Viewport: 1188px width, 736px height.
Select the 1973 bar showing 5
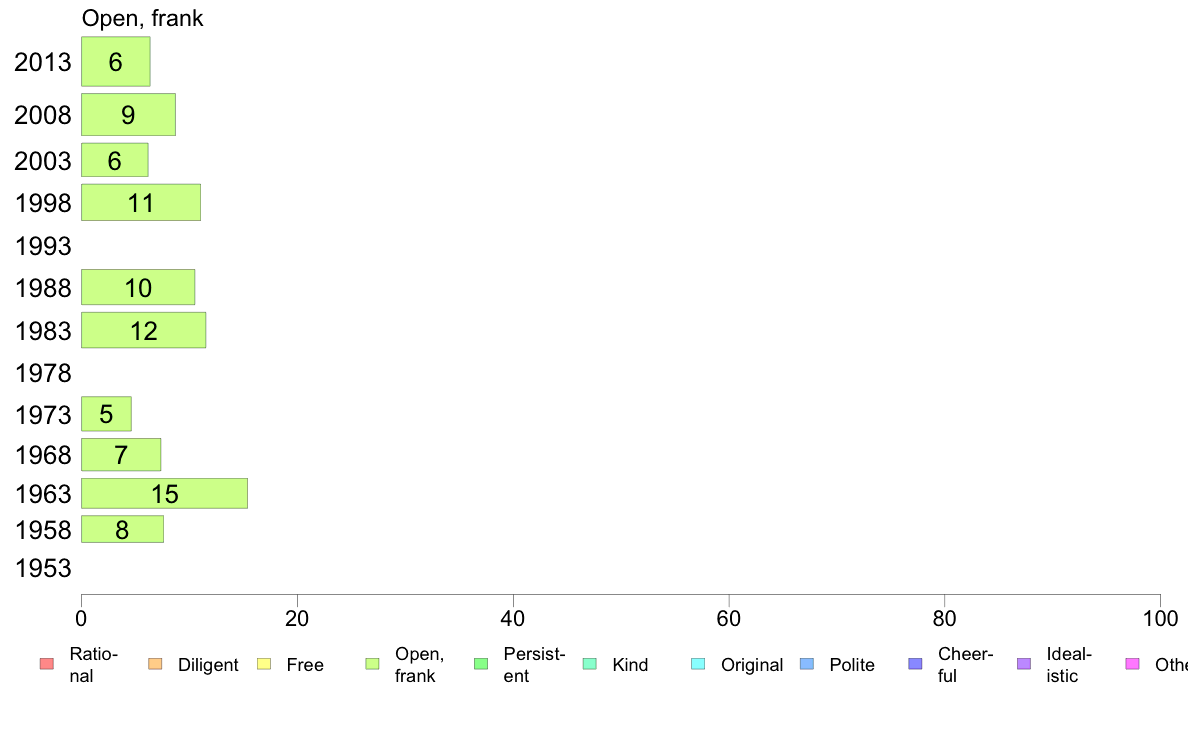(x=107, y=414)
